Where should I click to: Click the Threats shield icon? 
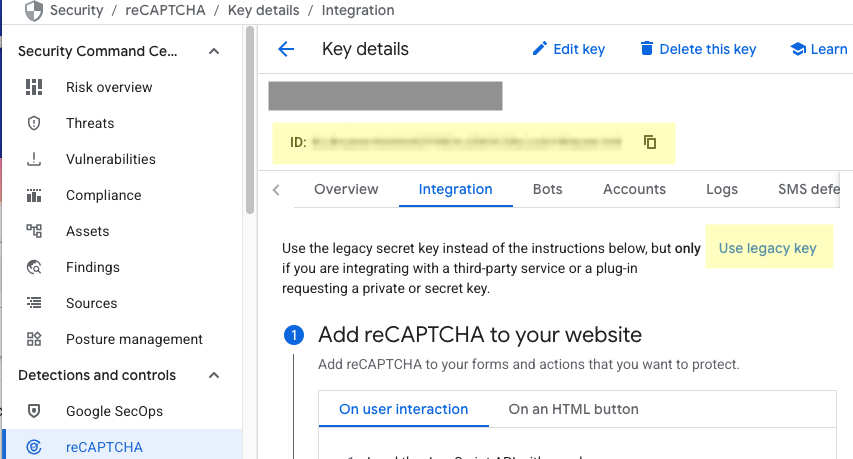coord(34,123)
